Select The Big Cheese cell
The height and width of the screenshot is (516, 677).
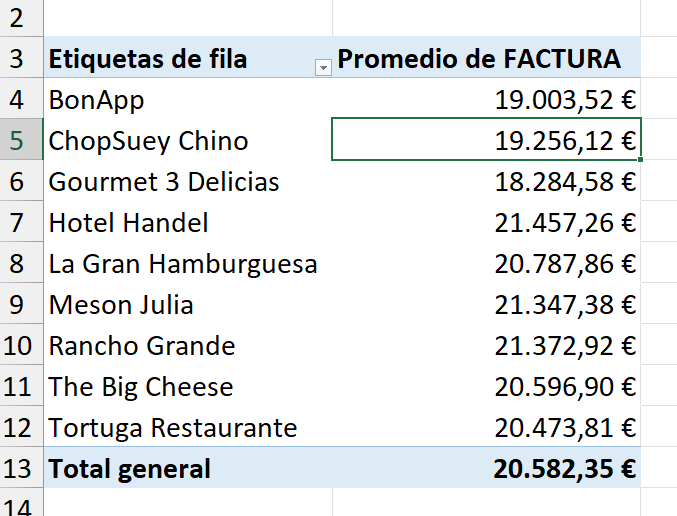(188, 386)
